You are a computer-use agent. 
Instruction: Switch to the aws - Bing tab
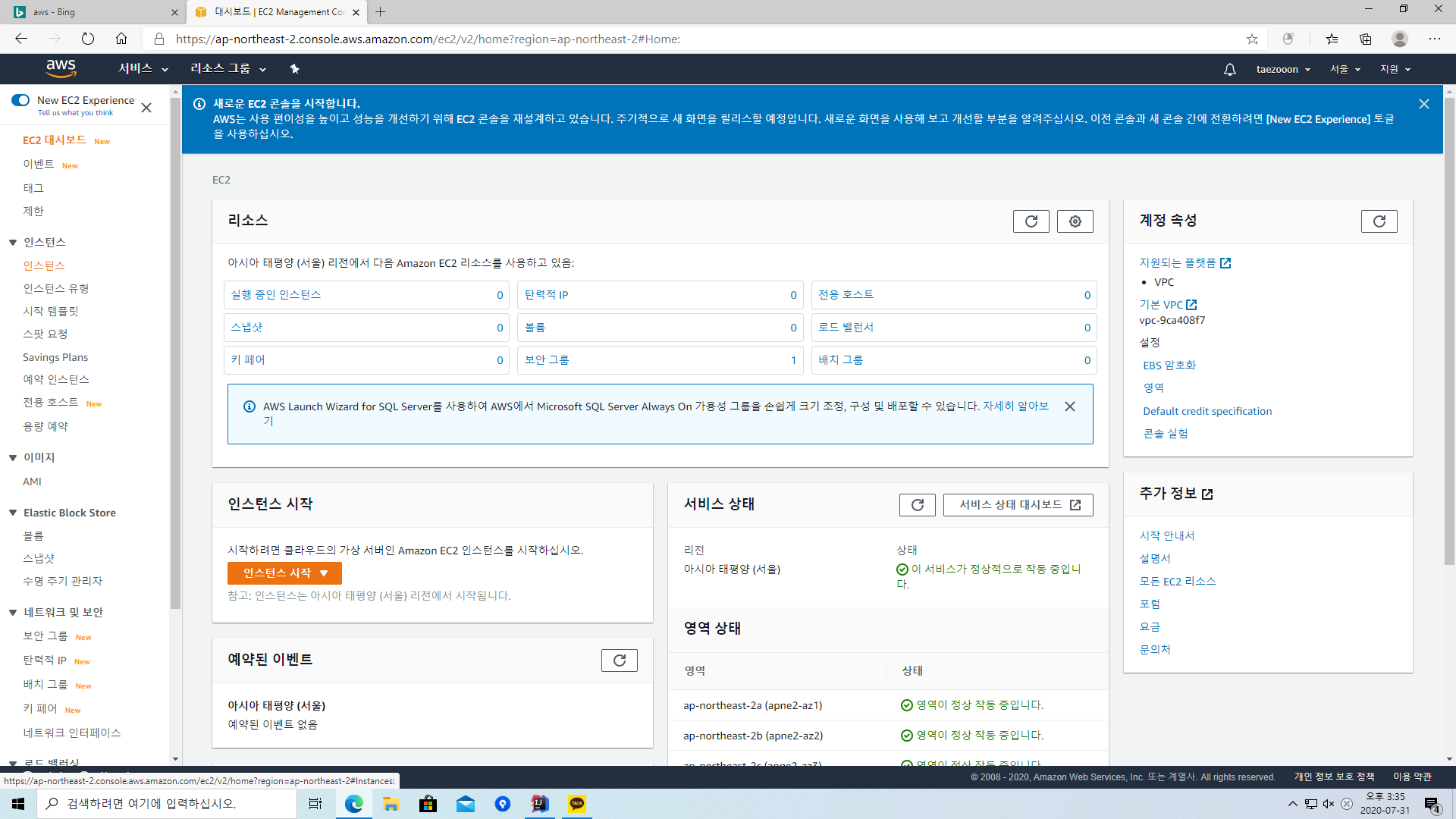click(x=93, y=12)
